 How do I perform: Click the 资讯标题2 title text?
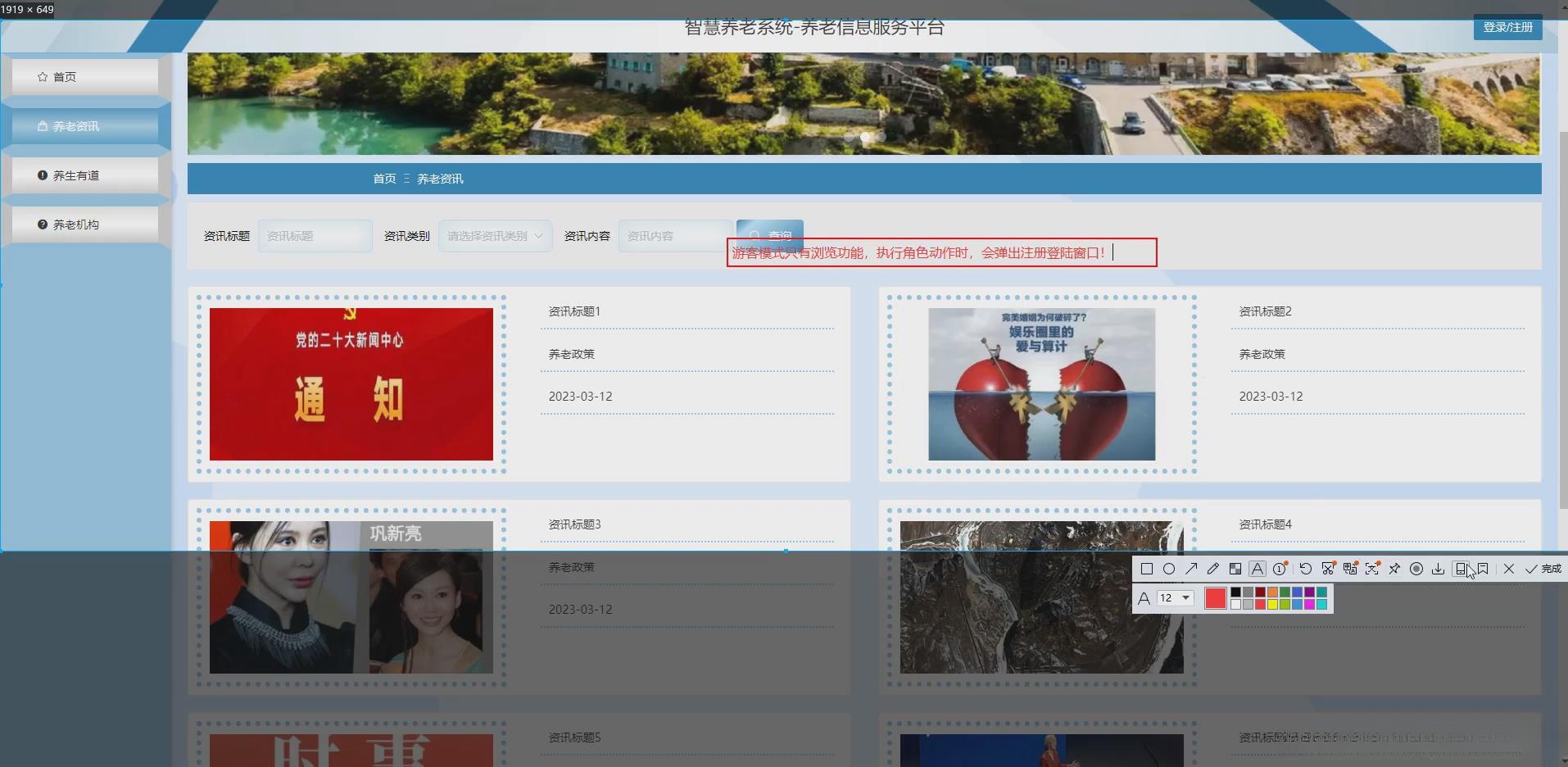coord(1265,311)
